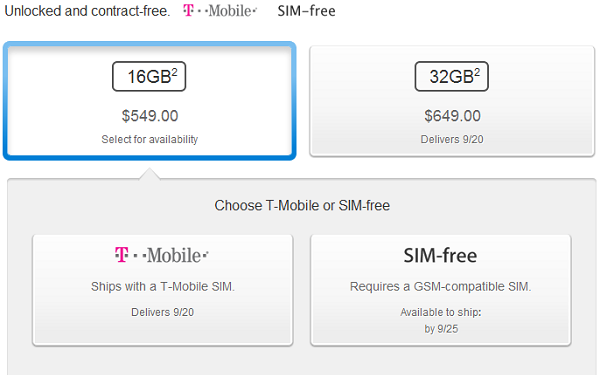Select the 32GB model for $649.00

[x=452, y=101]
